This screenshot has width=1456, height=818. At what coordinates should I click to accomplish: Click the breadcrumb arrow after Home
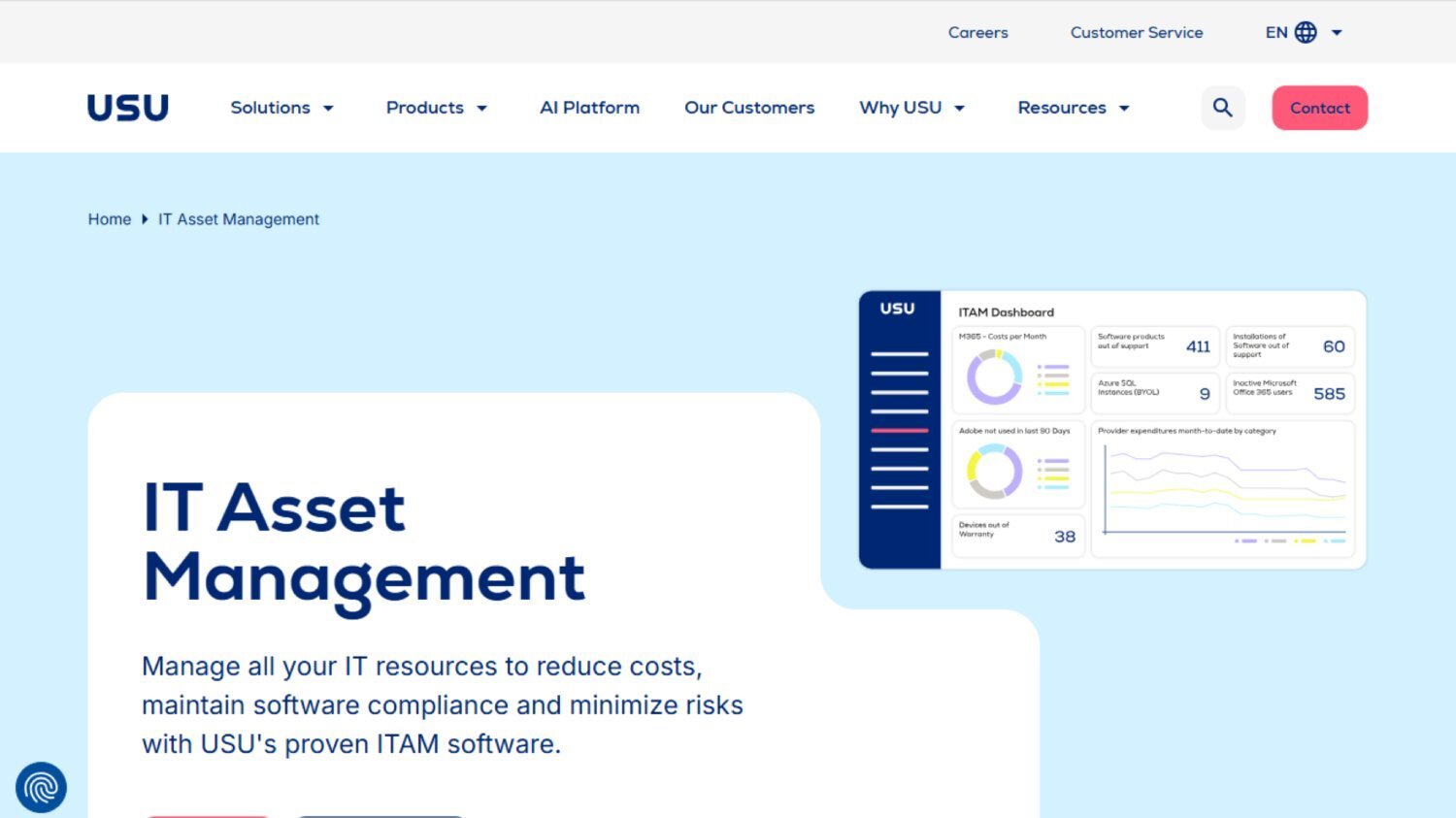coord(144,219)
